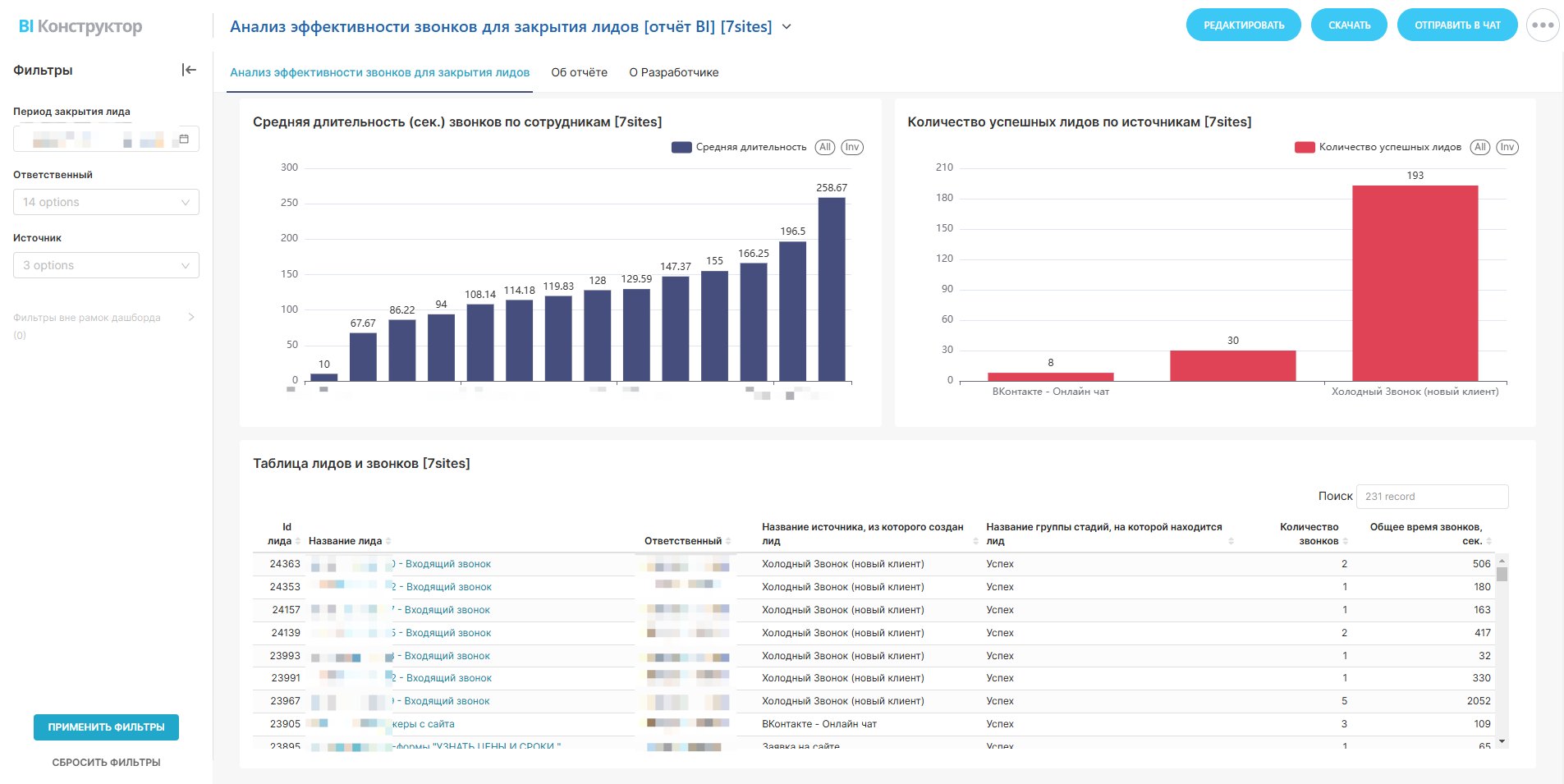The height and width of the screenshot is (784, 1564).
Task: Open lead 23967 Входящий звонок link
Action: point(441,701)
